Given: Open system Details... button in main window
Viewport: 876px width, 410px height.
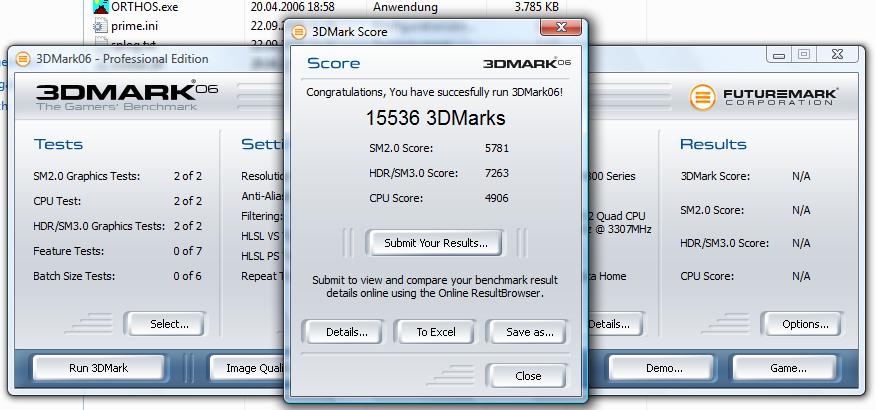Looking at the screenshot, I should pos(615,324).
